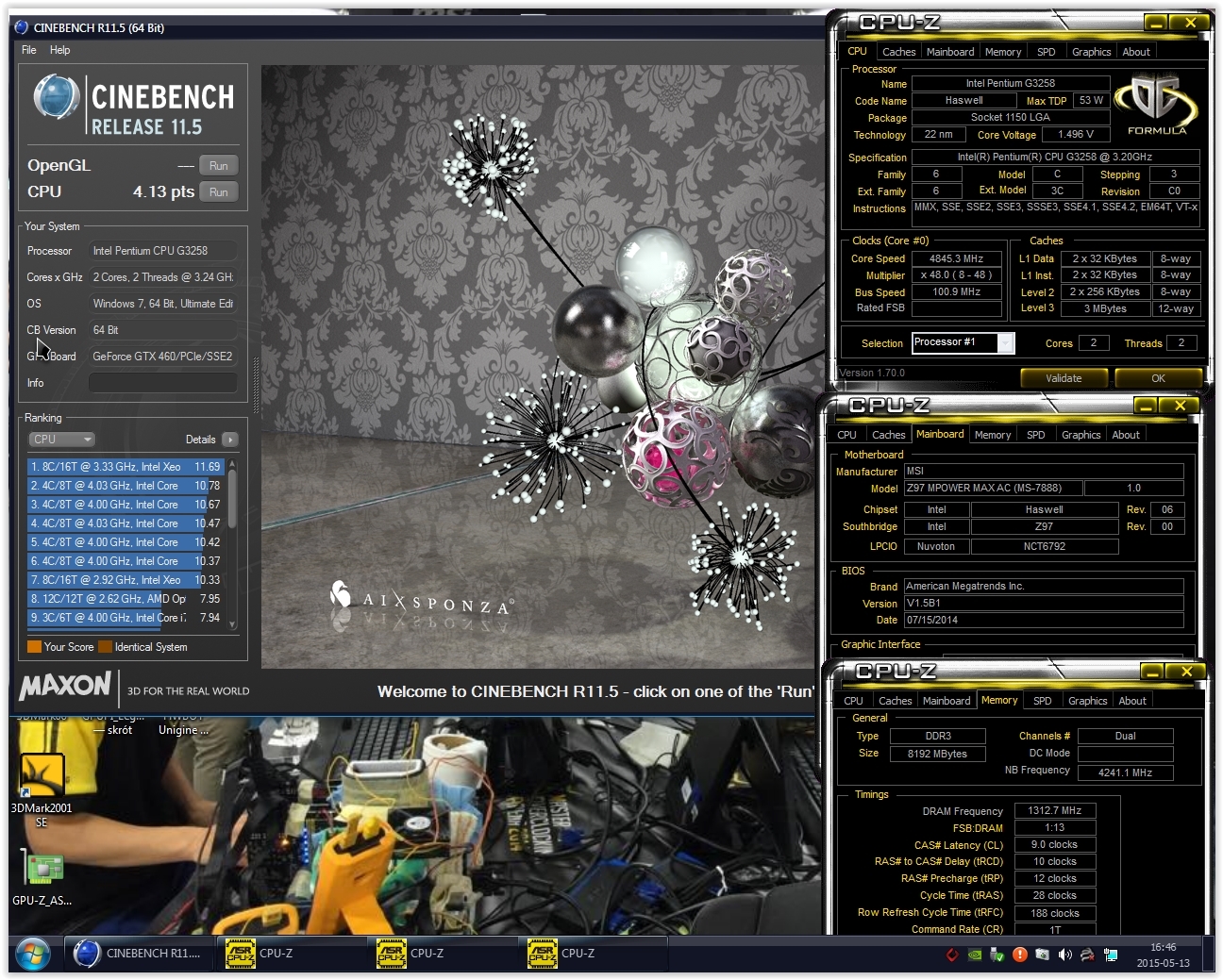Open the Windows Start menu
Viewport: 1223px width, 980px height.
[33, 954]
